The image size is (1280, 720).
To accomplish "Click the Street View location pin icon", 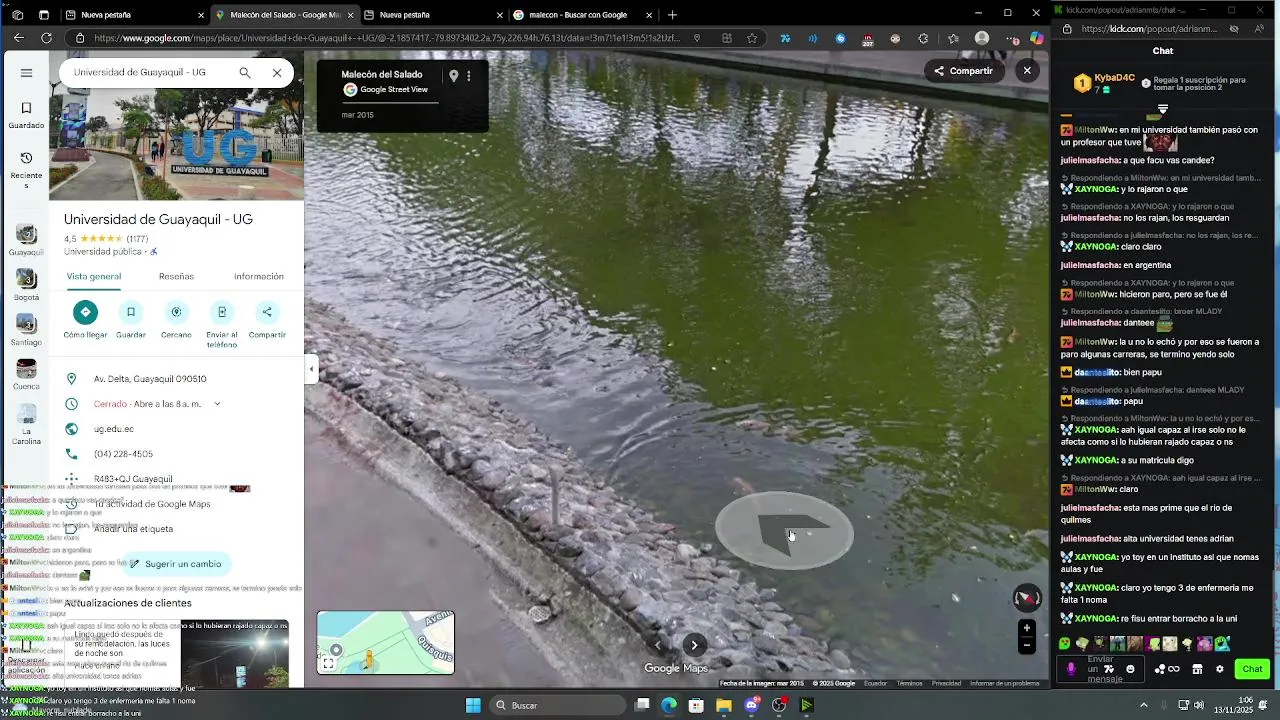I will point(453,76).
